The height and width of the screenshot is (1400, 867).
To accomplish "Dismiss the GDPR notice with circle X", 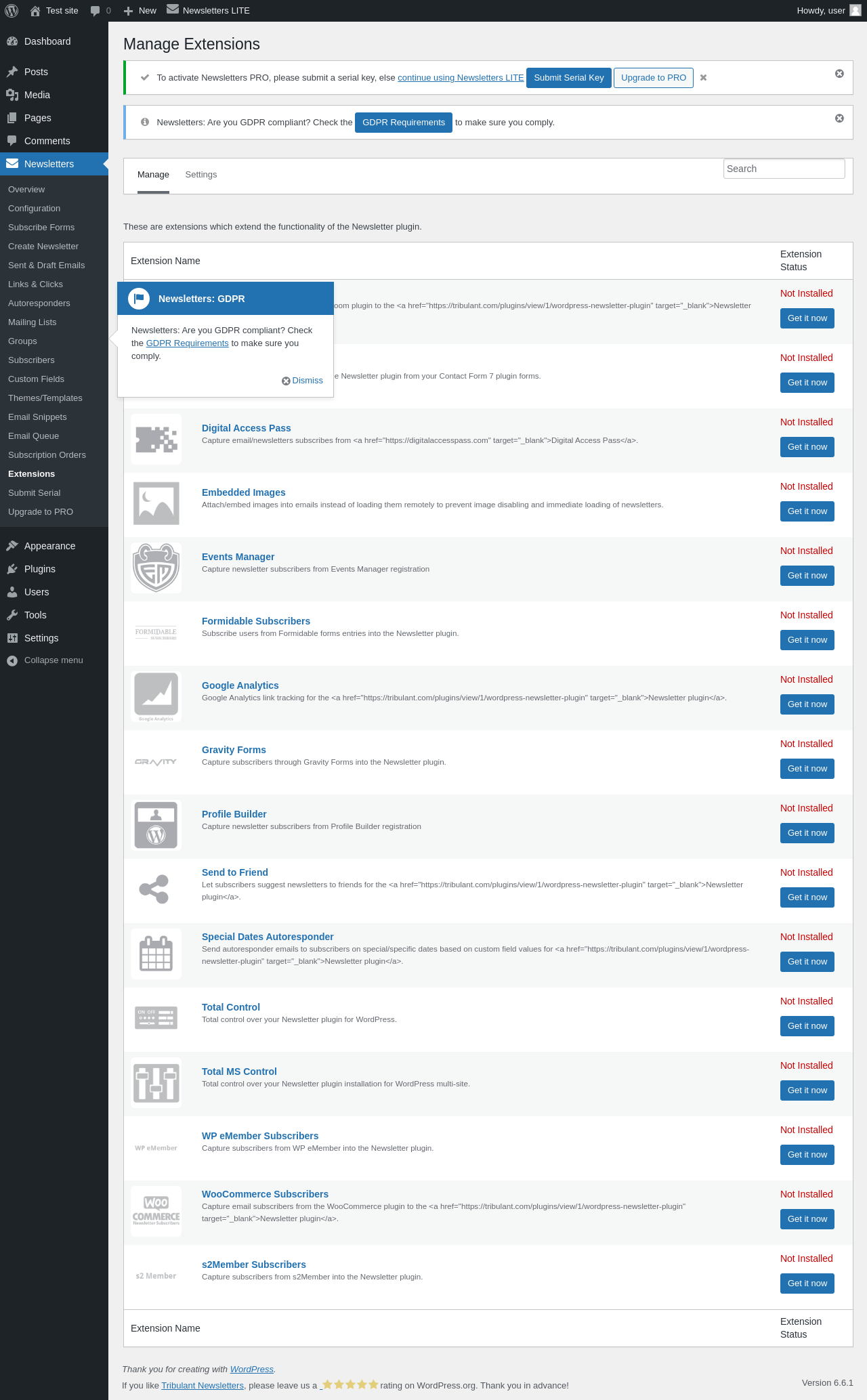I will (x=839, y=118).
